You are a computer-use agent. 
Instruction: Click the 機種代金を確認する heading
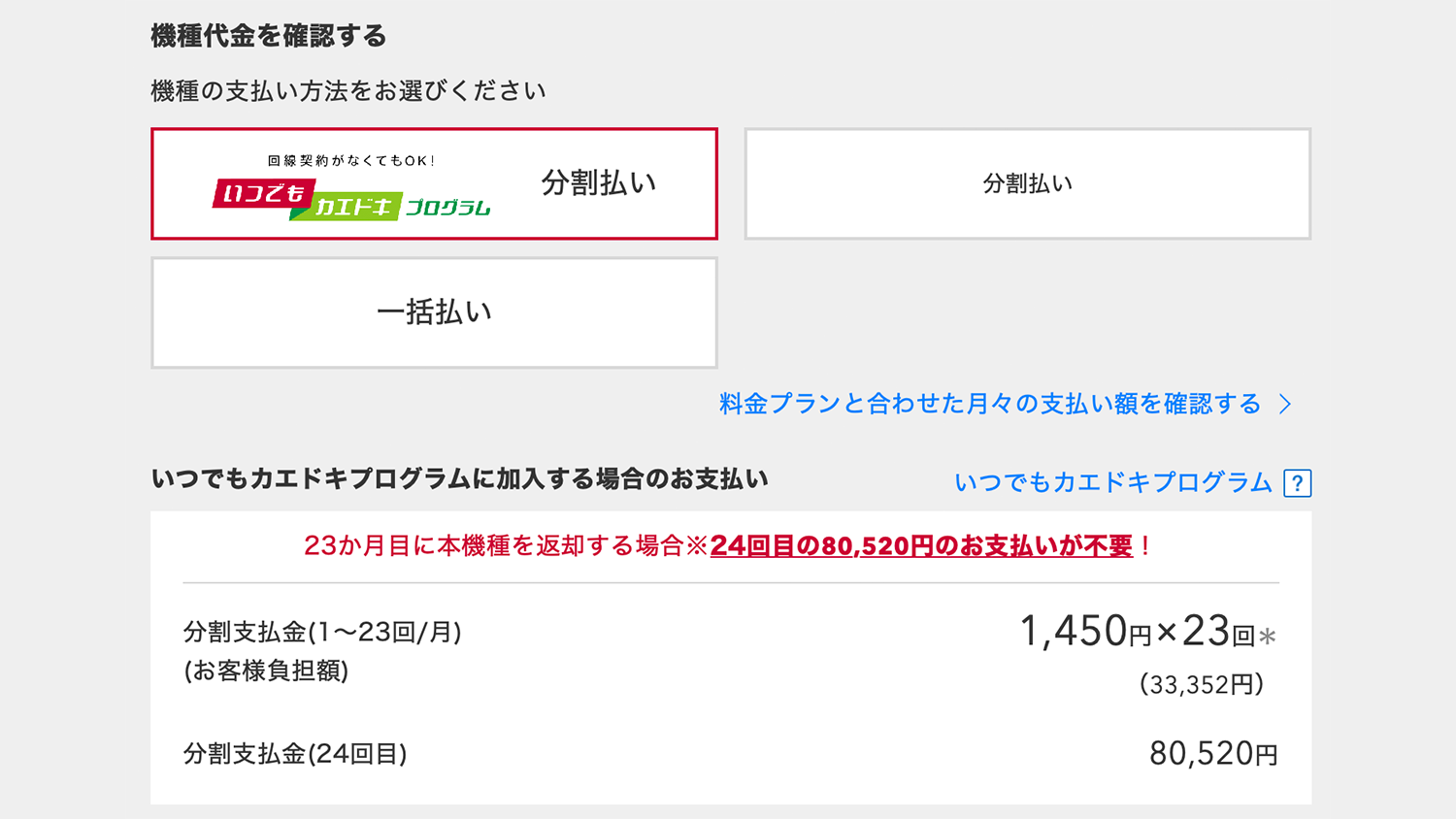coord(269,37)
